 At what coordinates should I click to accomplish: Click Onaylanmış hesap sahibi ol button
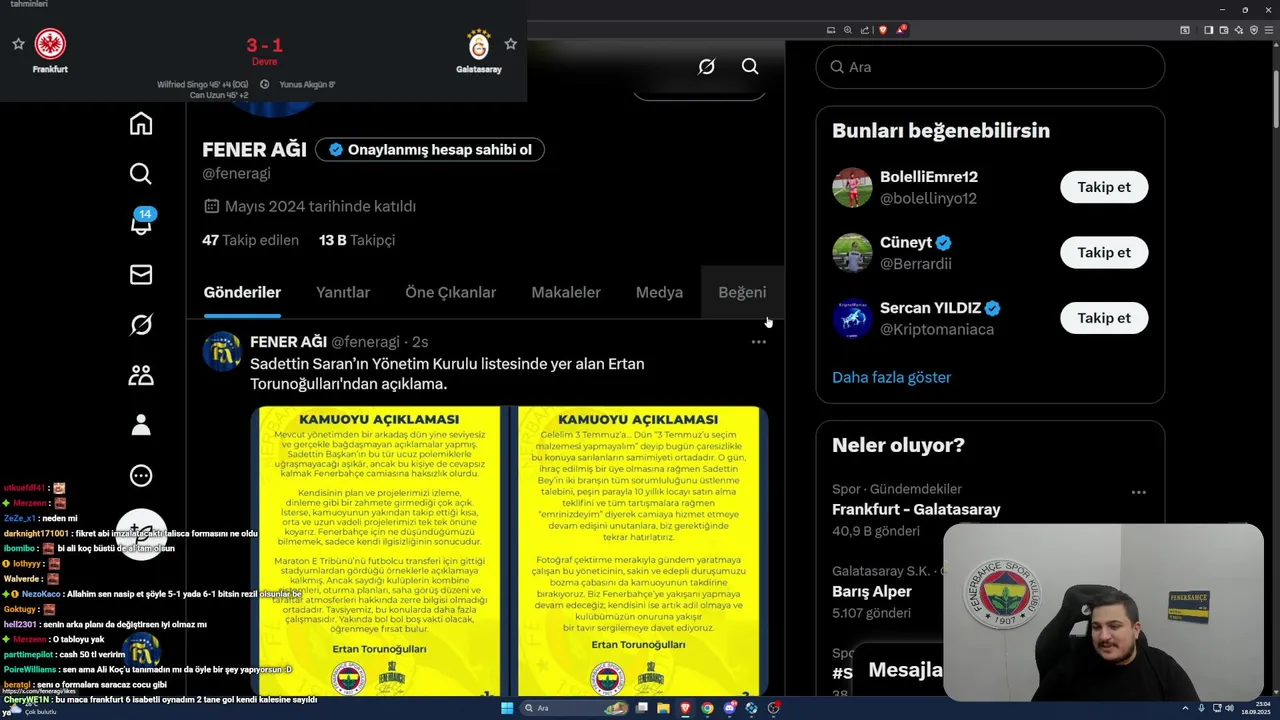click(x=430, y=150)
